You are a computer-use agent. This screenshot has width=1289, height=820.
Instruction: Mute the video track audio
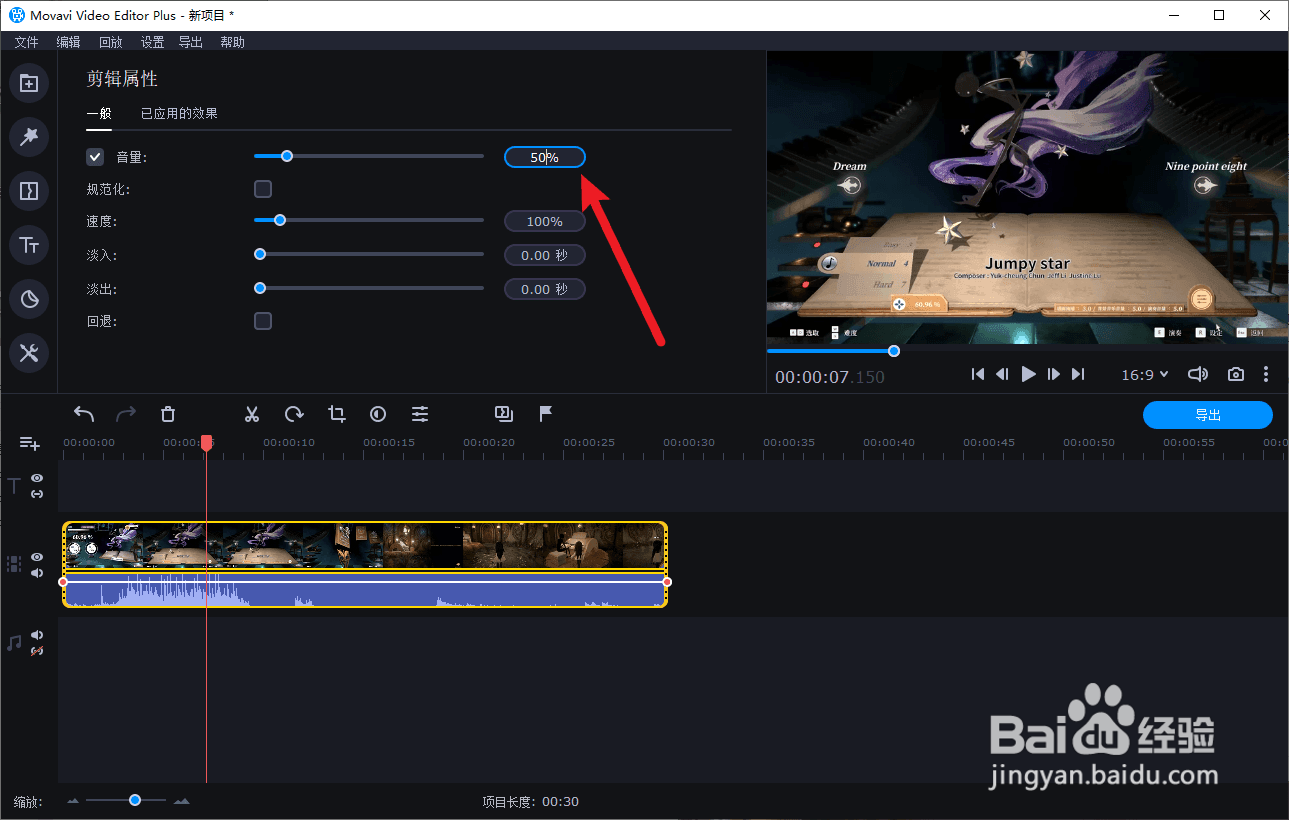tap(37, 573)
